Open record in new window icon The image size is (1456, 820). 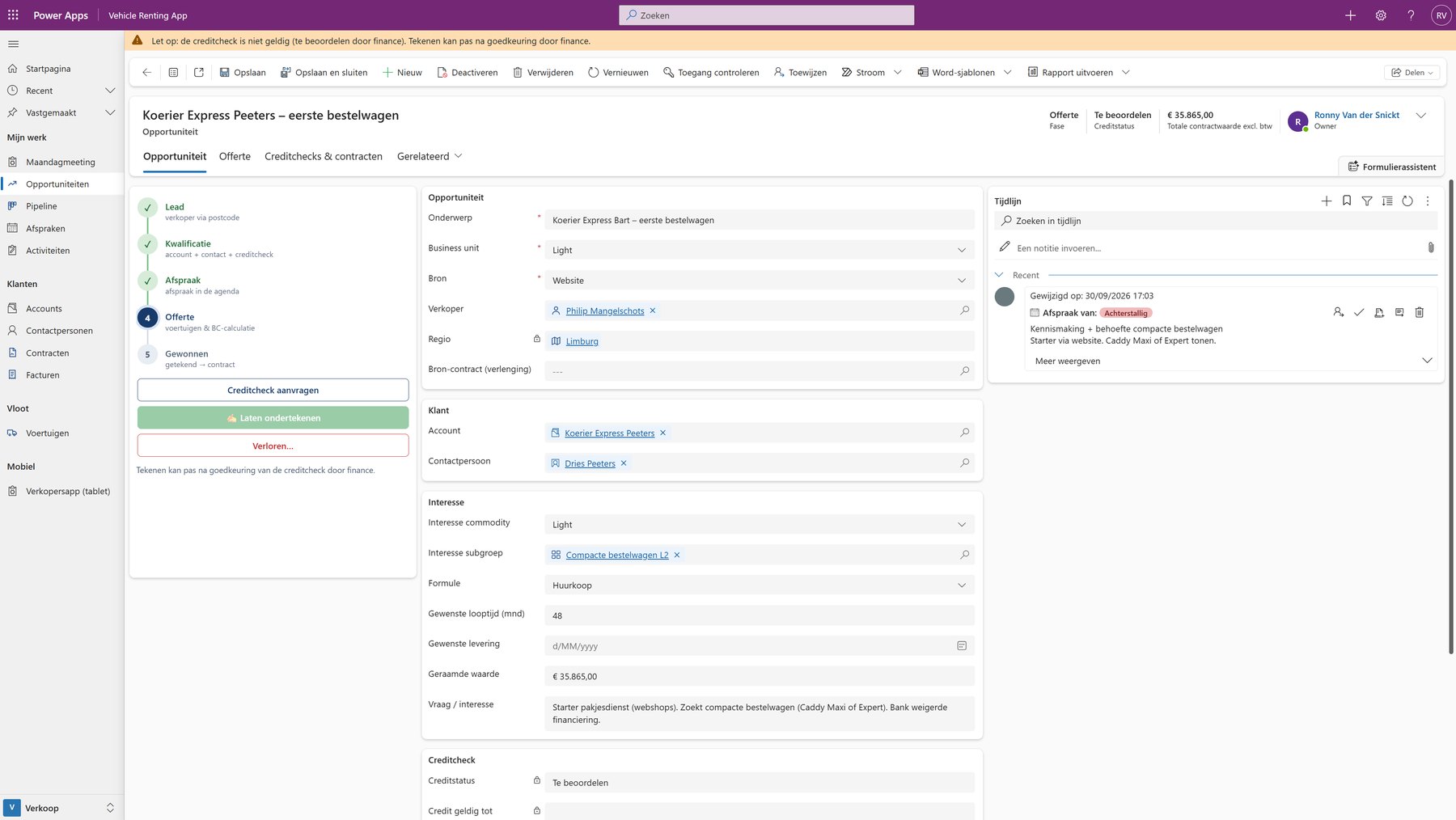(199, 73)
